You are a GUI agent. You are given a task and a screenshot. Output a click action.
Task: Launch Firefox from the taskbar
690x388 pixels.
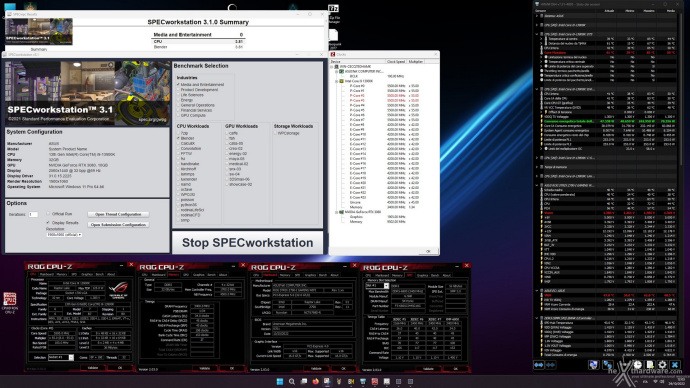pyautogui.click(x=316, y=381)
